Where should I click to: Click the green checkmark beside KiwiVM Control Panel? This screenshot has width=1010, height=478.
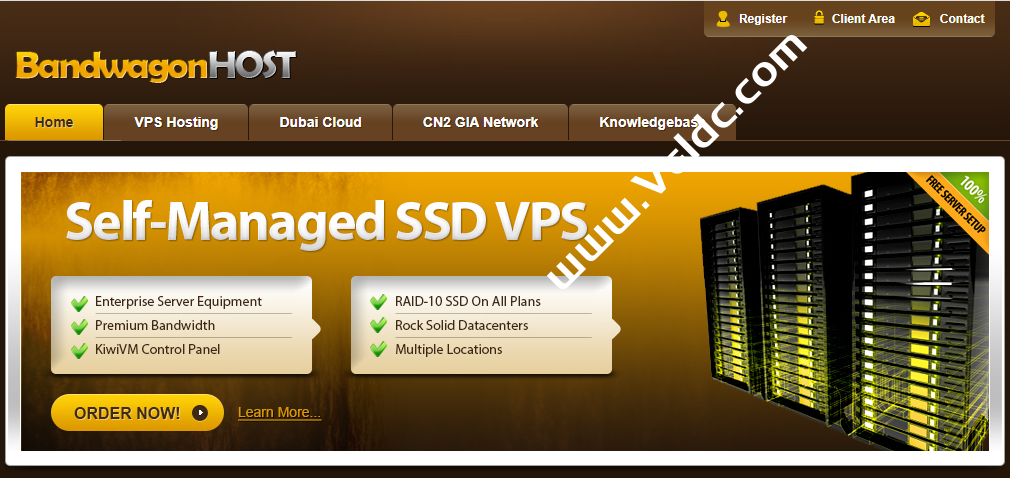pyautogui.click(x=80, y=350)
